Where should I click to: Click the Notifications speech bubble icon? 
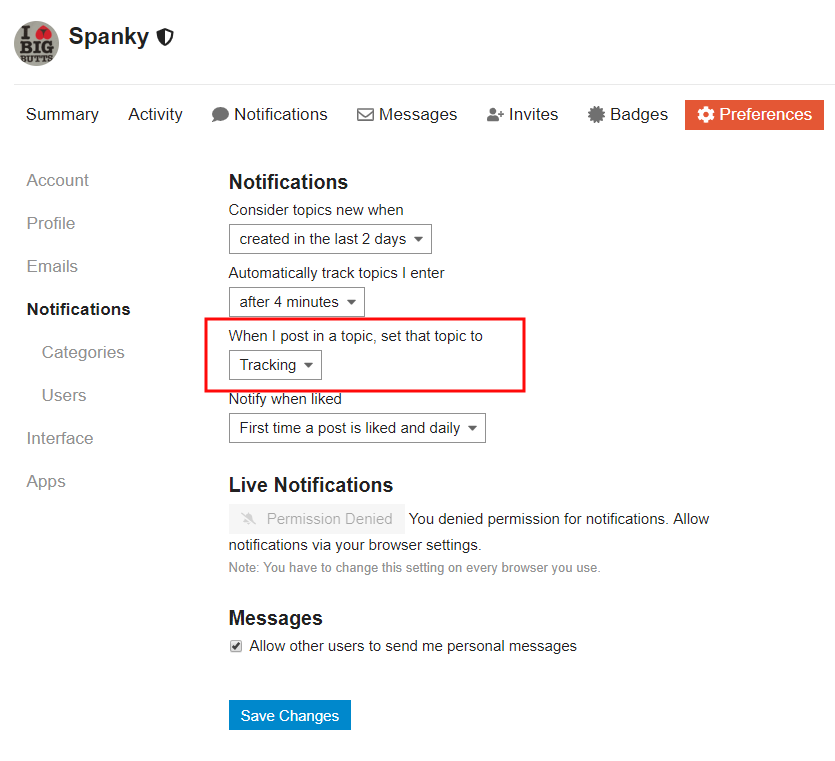click(x=220, y=115)
